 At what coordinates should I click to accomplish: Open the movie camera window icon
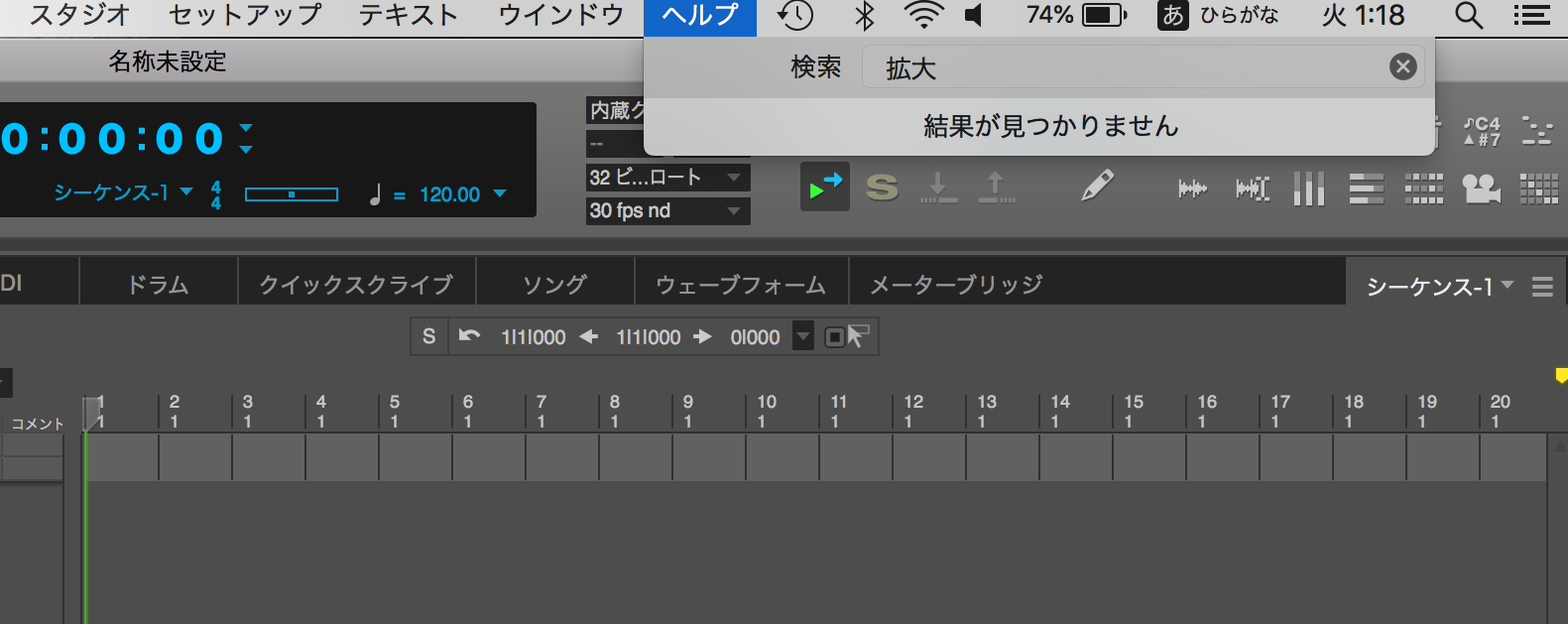pyautogui.click(x=1481, y=188)
